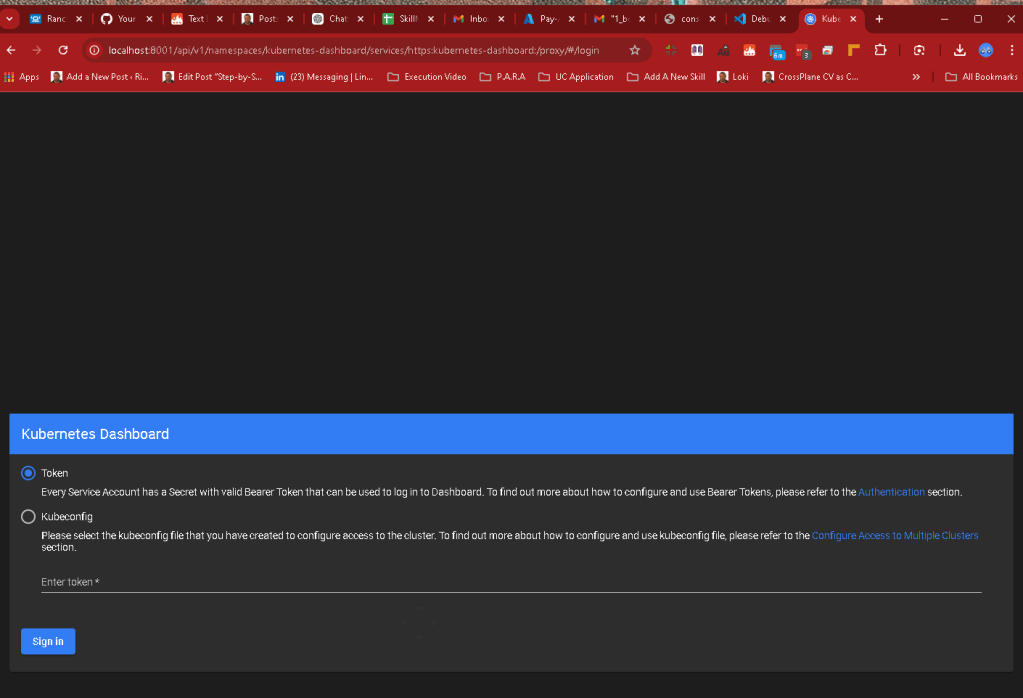Open Edit Post Step-by-S bookmark
This screenshot has width=1023, height=698.
pyautogui.click(x=212, y=77)
